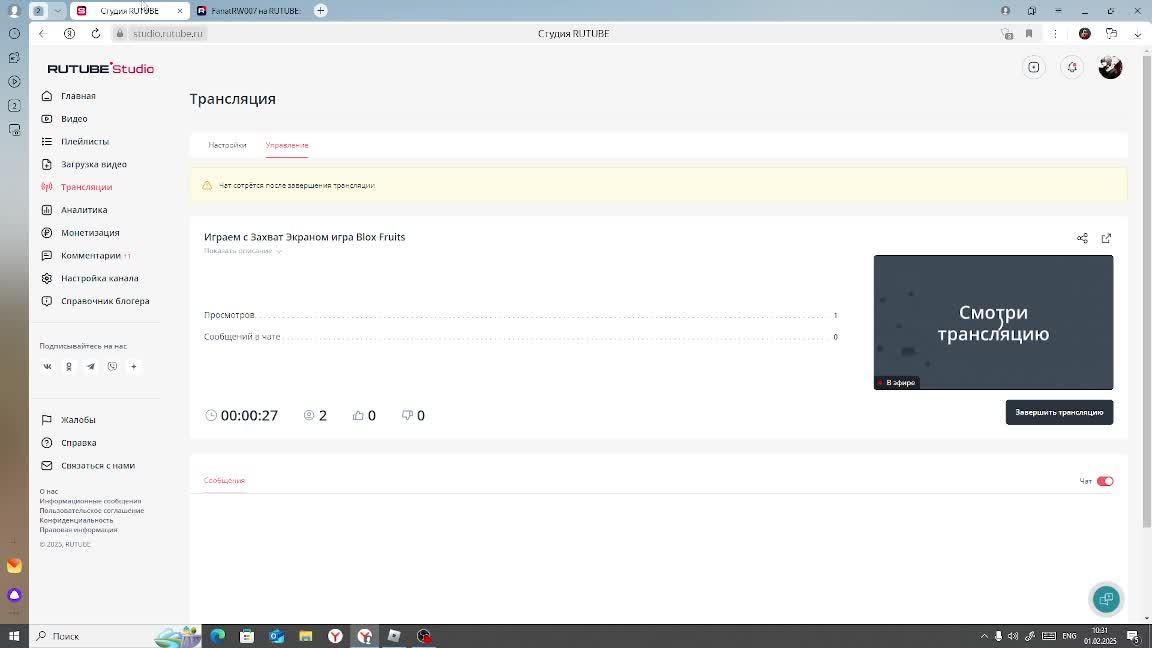1152x648 pixels.
Task: Click the add video icon in header
Action: coord(1034,68)
